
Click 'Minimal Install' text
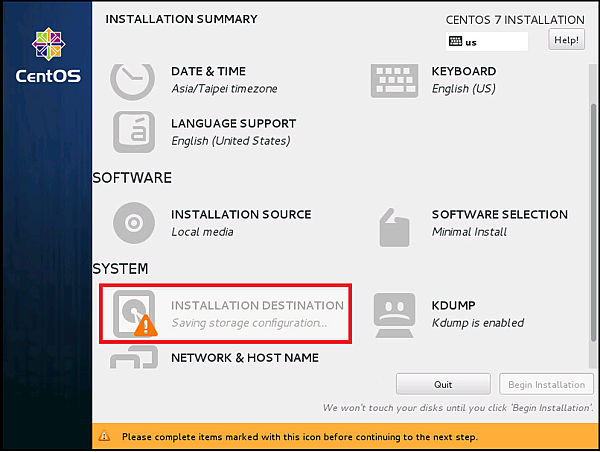(469, 232)
